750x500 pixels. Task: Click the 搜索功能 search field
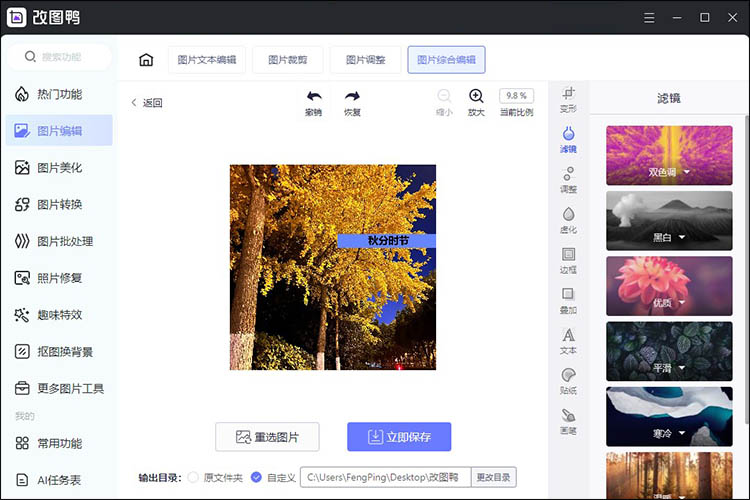click(x=59, y=56)
